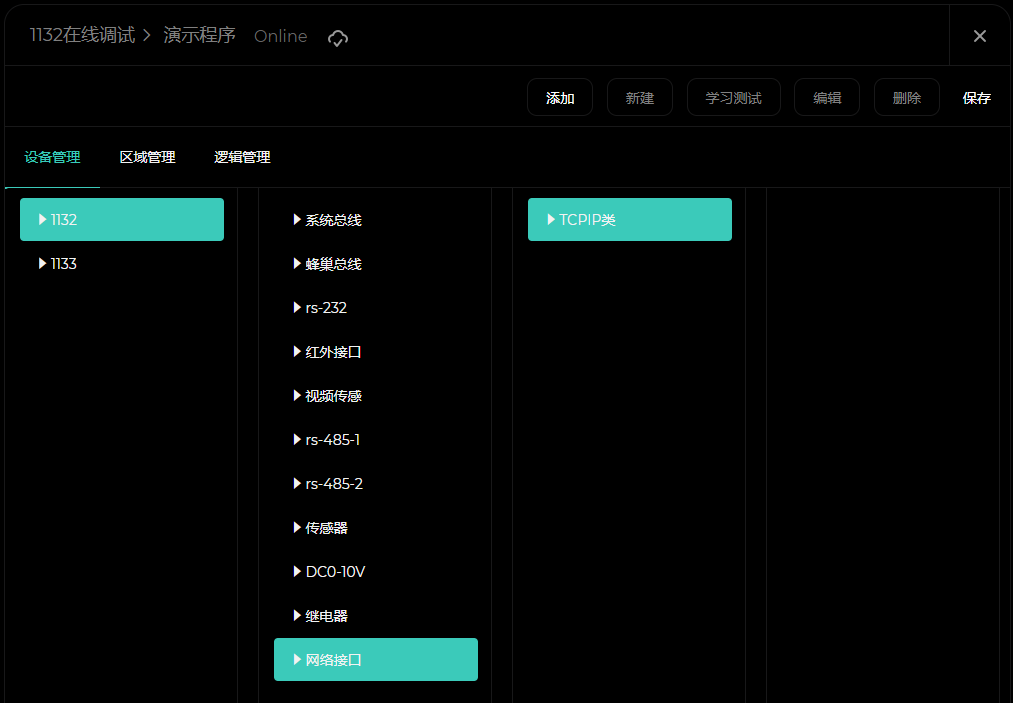Click the 1132在线调试 breadcrumb

(83, 36)
